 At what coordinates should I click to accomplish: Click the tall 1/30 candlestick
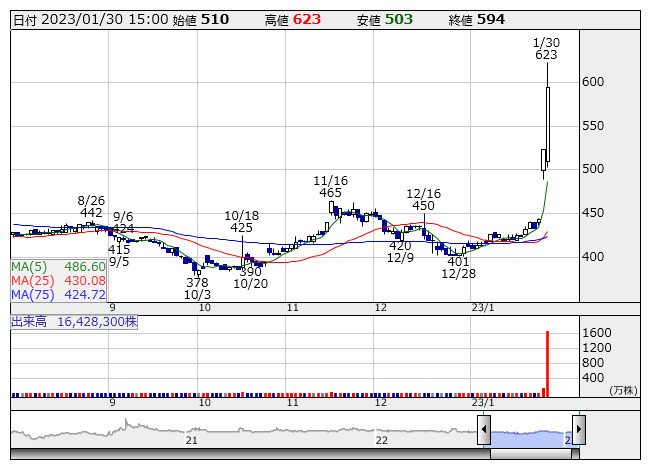(548, 124)
